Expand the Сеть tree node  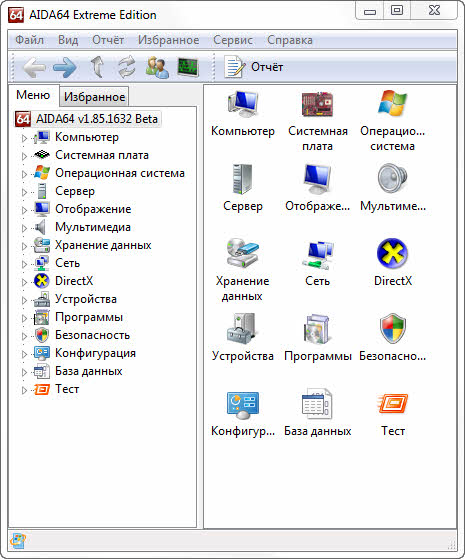click(x=24, y=264)
